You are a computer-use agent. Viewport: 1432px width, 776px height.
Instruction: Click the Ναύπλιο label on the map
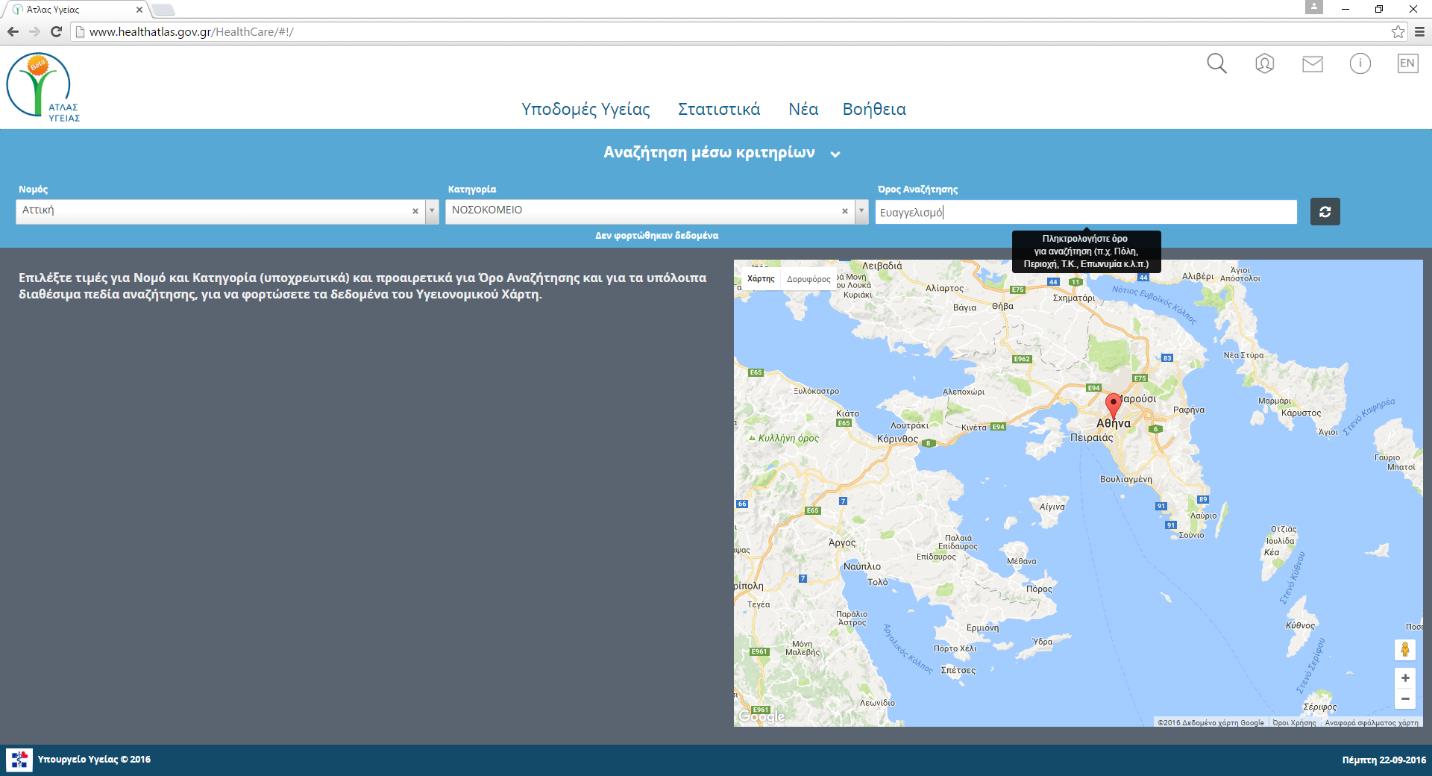pyautogui.click(x=862, y=566)
